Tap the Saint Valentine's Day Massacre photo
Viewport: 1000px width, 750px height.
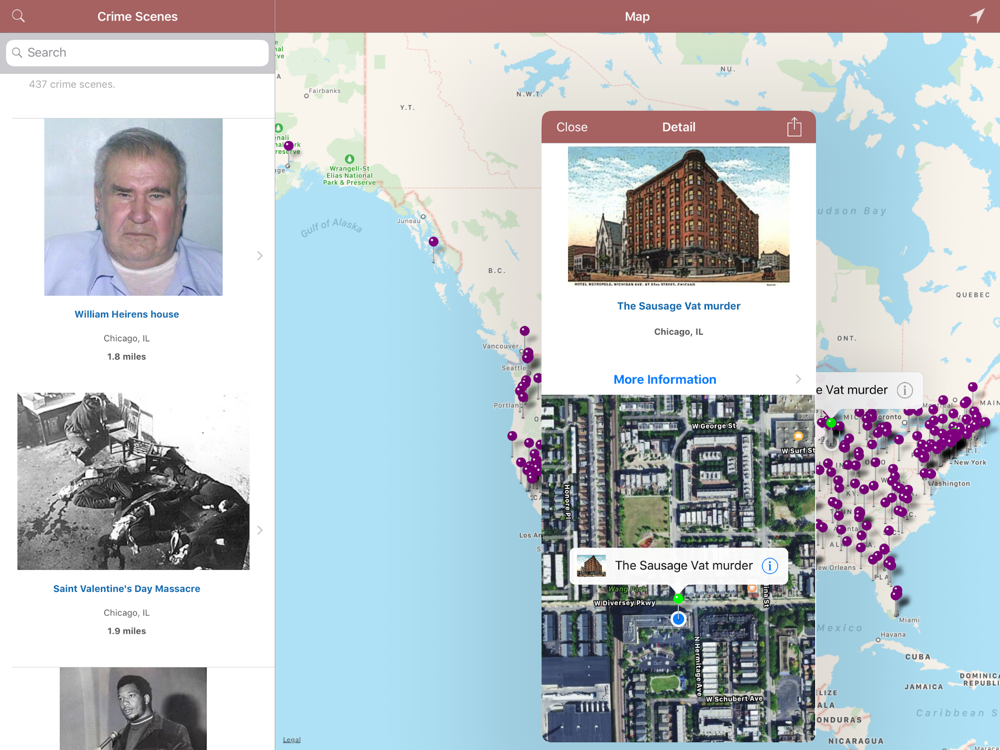(133, 481)
